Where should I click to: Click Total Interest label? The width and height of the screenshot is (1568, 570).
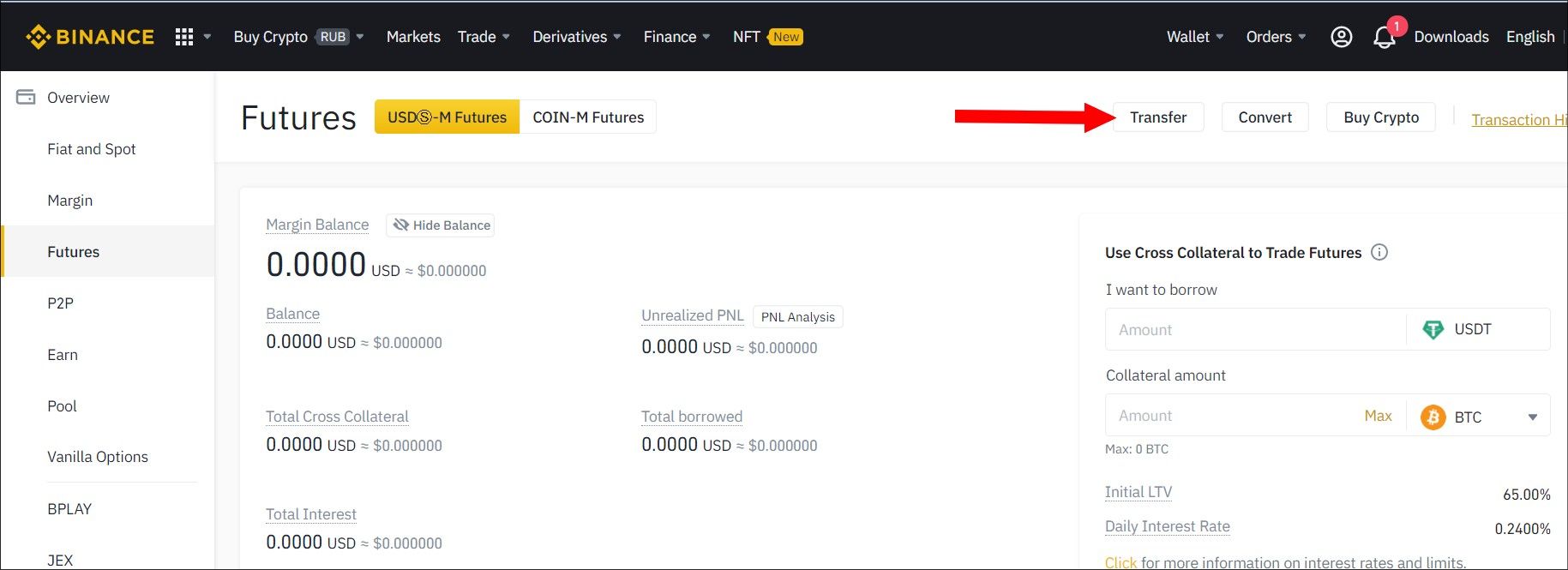click(311, 514)
